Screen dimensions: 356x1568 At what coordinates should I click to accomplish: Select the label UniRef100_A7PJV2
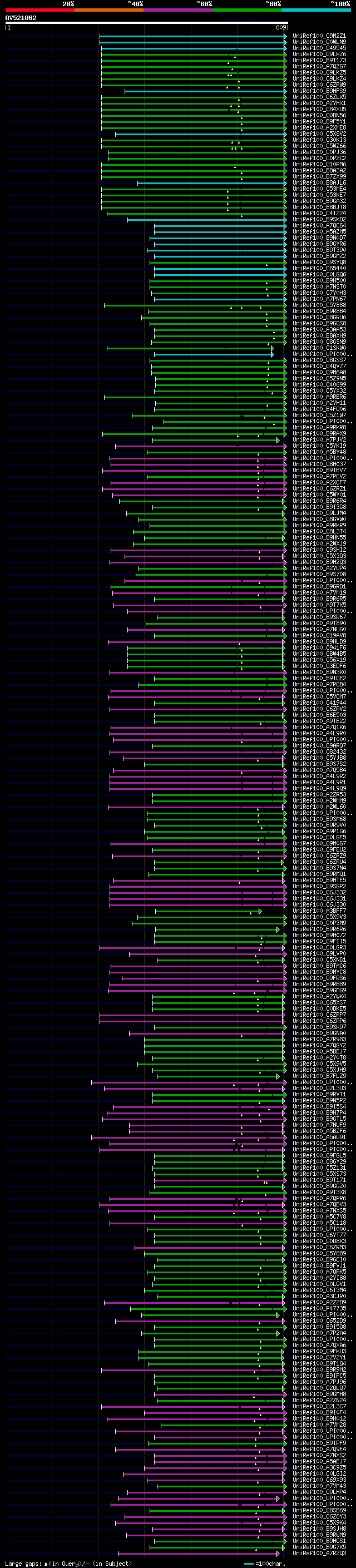(x=319, y=439)
